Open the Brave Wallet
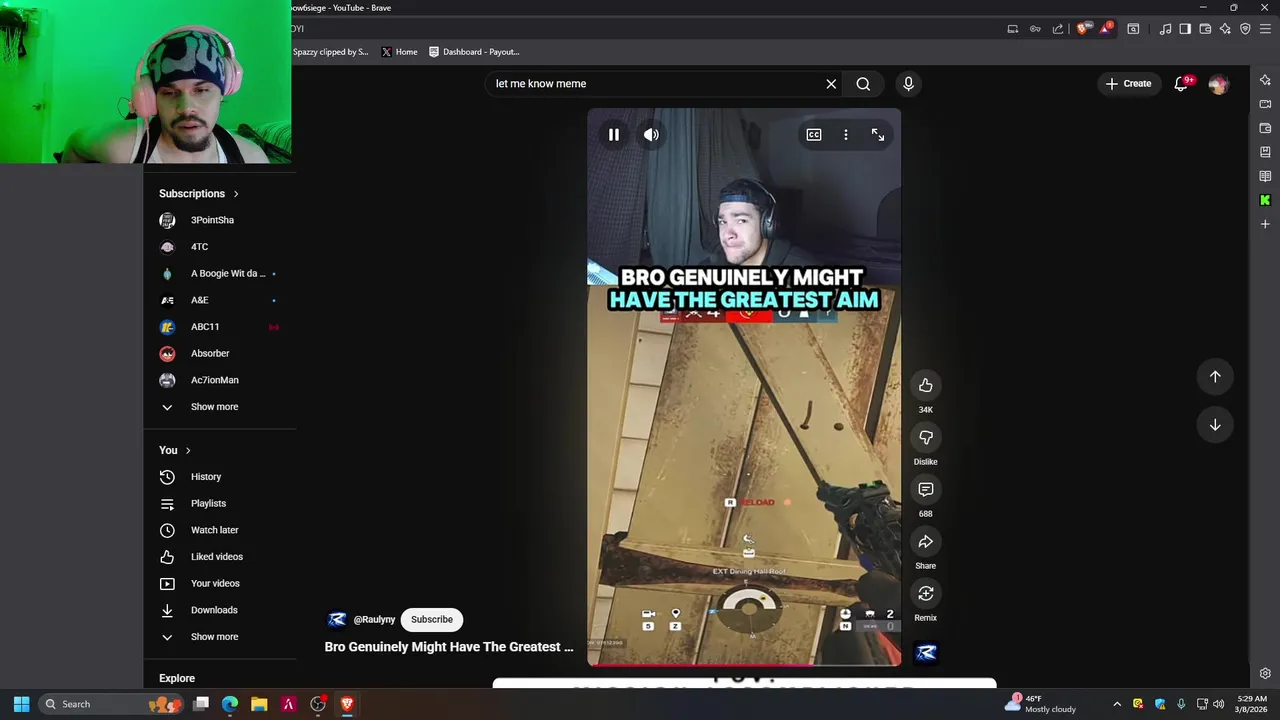This screenshot has width=1280, height=720. (1205, 29)
